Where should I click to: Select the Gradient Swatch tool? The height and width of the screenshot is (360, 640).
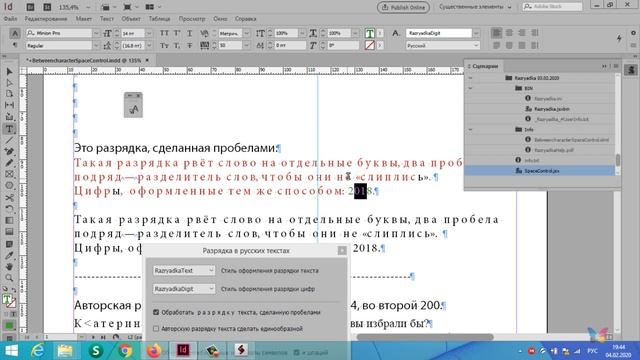[9, 220]
